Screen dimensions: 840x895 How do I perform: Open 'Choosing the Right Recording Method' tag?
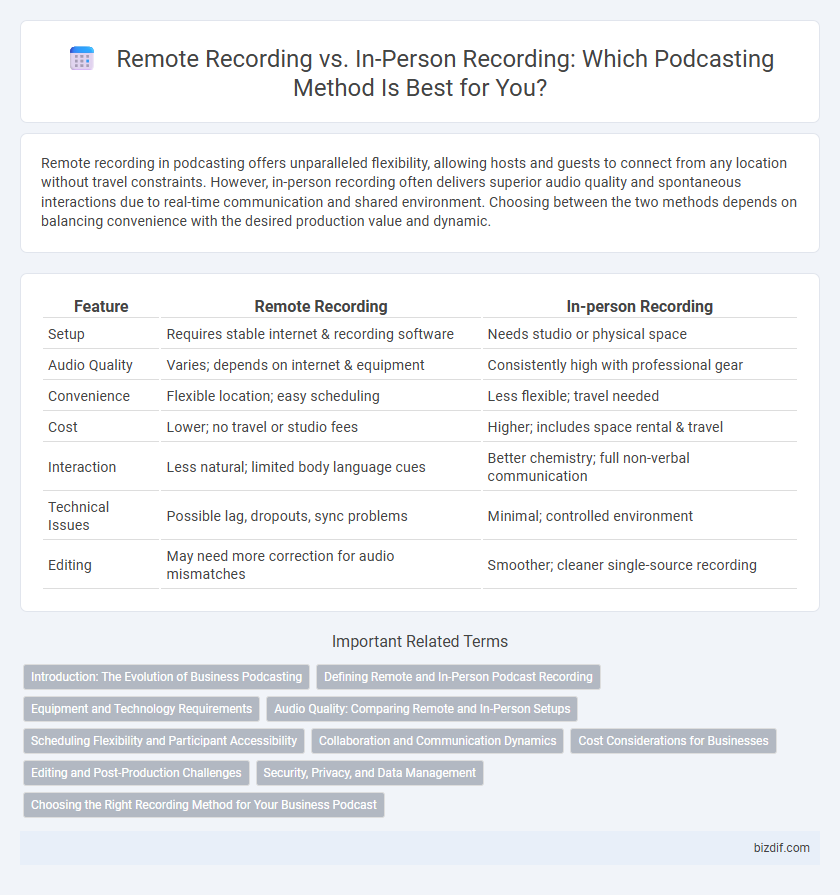click(x=204, y=804)
